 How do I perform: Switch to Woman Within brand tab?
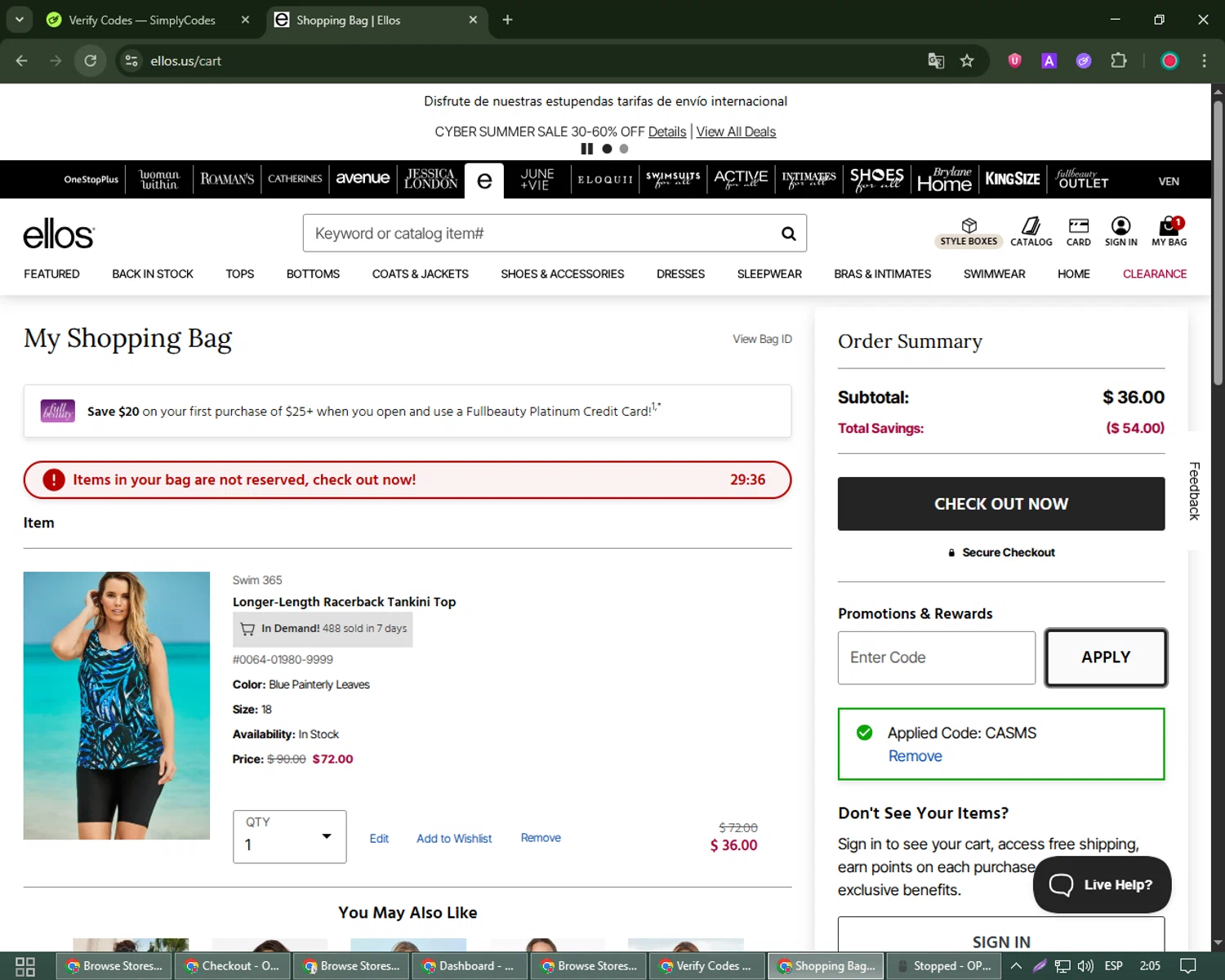click(159, 180)
